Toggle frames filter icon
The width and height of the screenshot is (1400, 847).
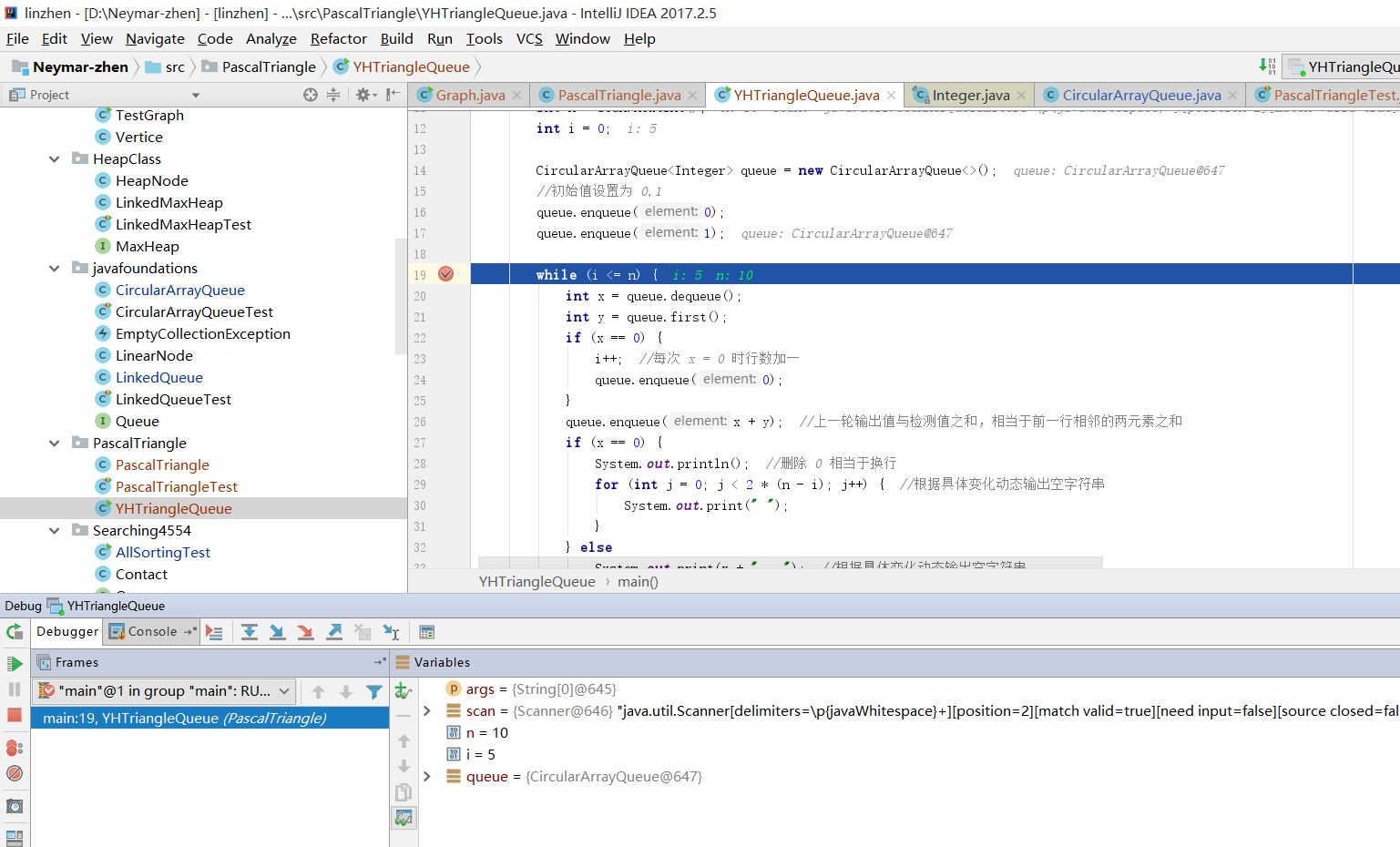pyautogui.click(x=373, y=692)
